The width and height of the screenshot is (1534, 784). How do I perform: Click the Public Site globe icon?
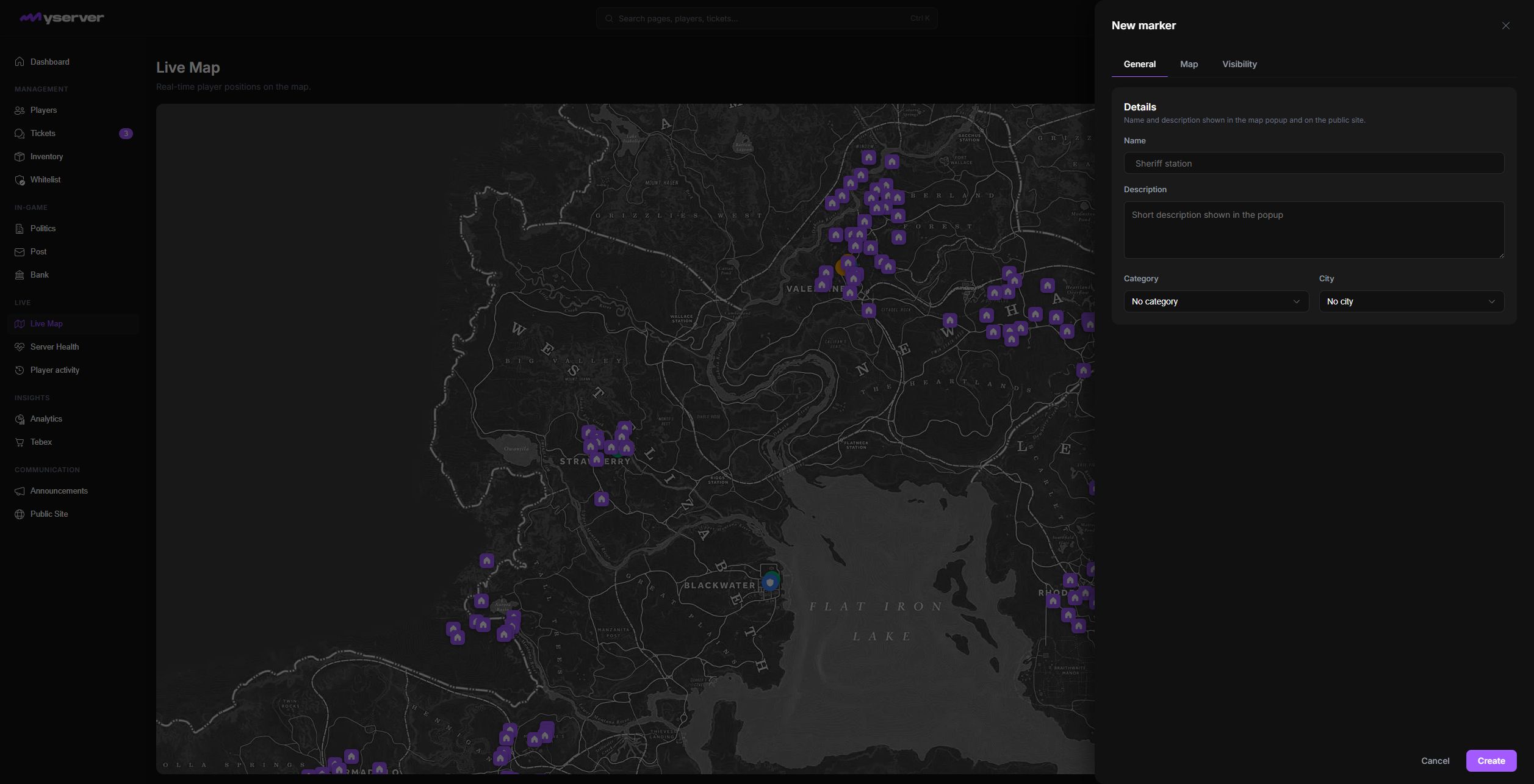20,514
